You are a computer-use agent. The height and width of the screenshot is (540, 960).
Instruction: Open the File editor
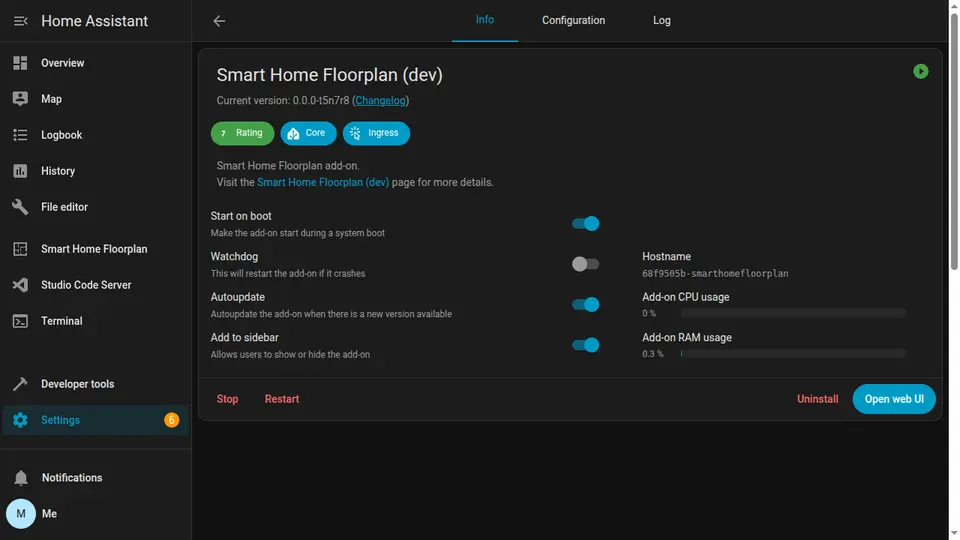click(96, 207)
